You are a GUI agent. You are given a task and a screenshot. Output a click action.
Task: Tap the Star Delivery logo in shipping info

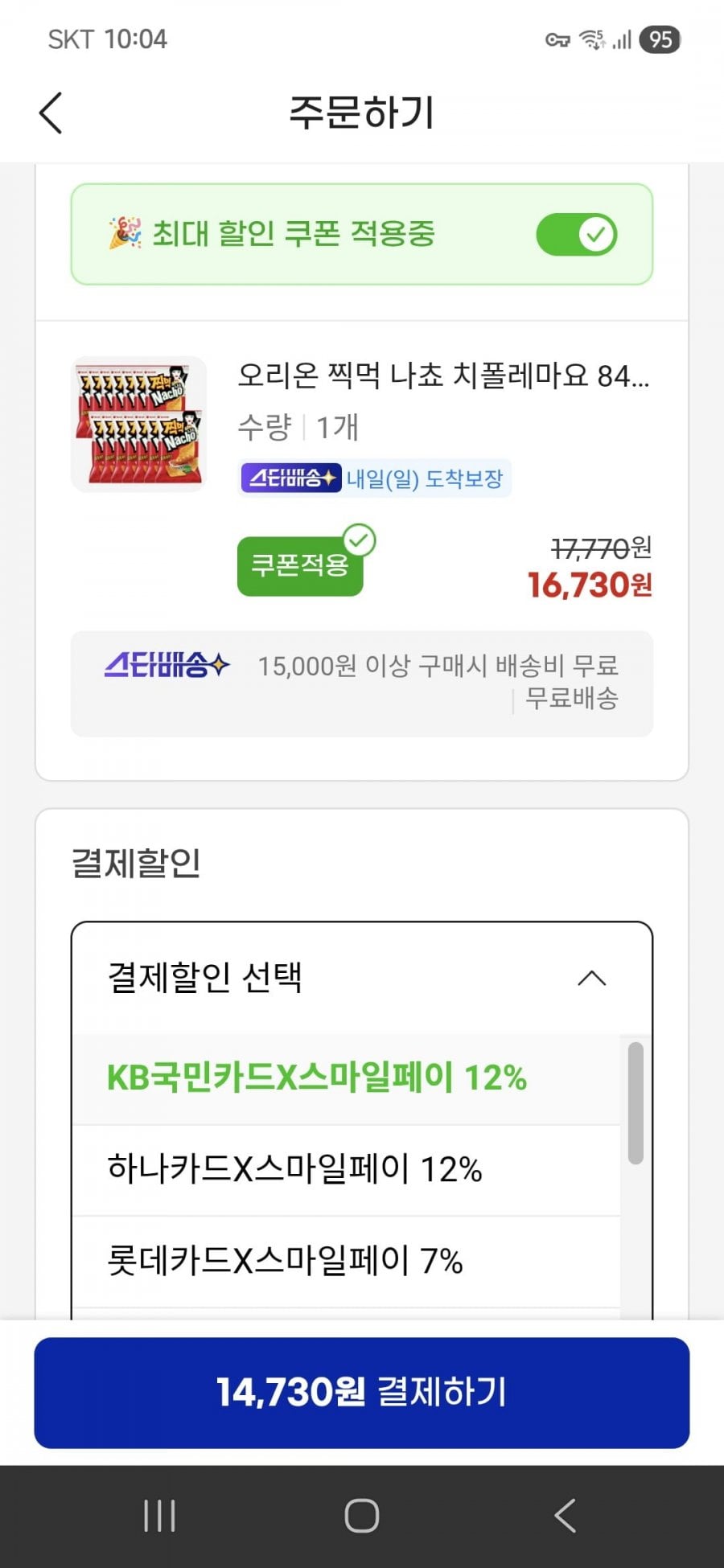click(x=167, y=666)
